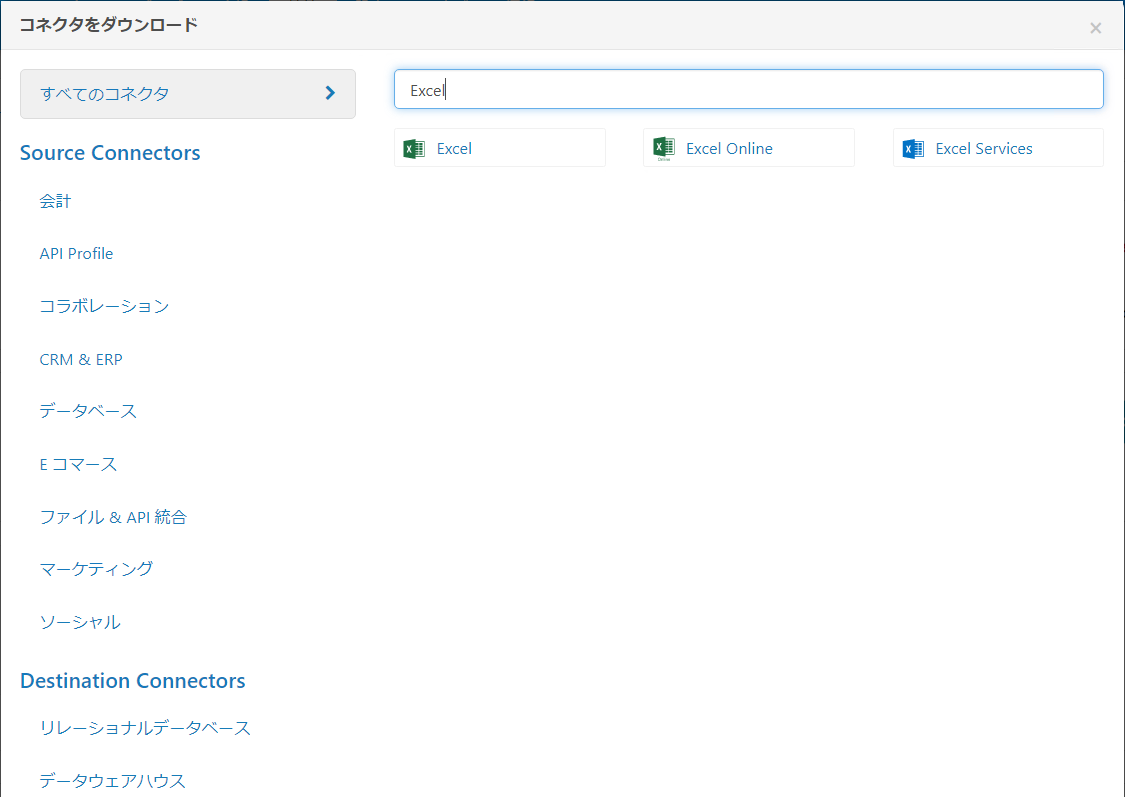The width and height of the screenshot is (1125, 797).
Task: Click the green Excel connector icon
Action: click(414, 148)
